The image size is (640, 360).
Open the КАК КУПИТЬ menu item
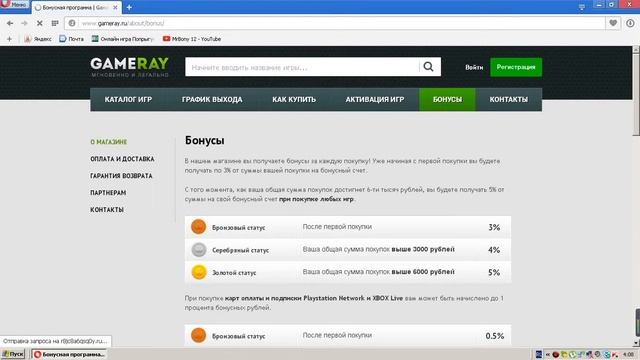click(x=294, y=100)
